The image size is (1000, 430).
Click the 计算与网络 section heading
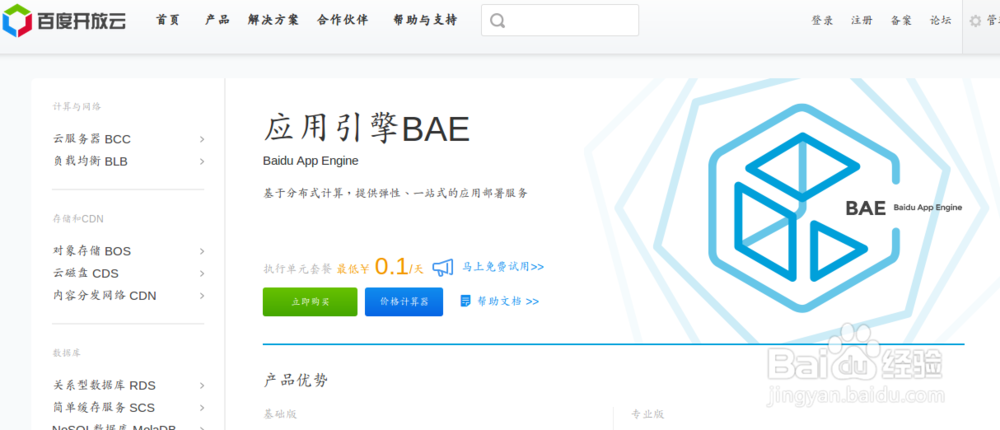(x=77, y=107)
